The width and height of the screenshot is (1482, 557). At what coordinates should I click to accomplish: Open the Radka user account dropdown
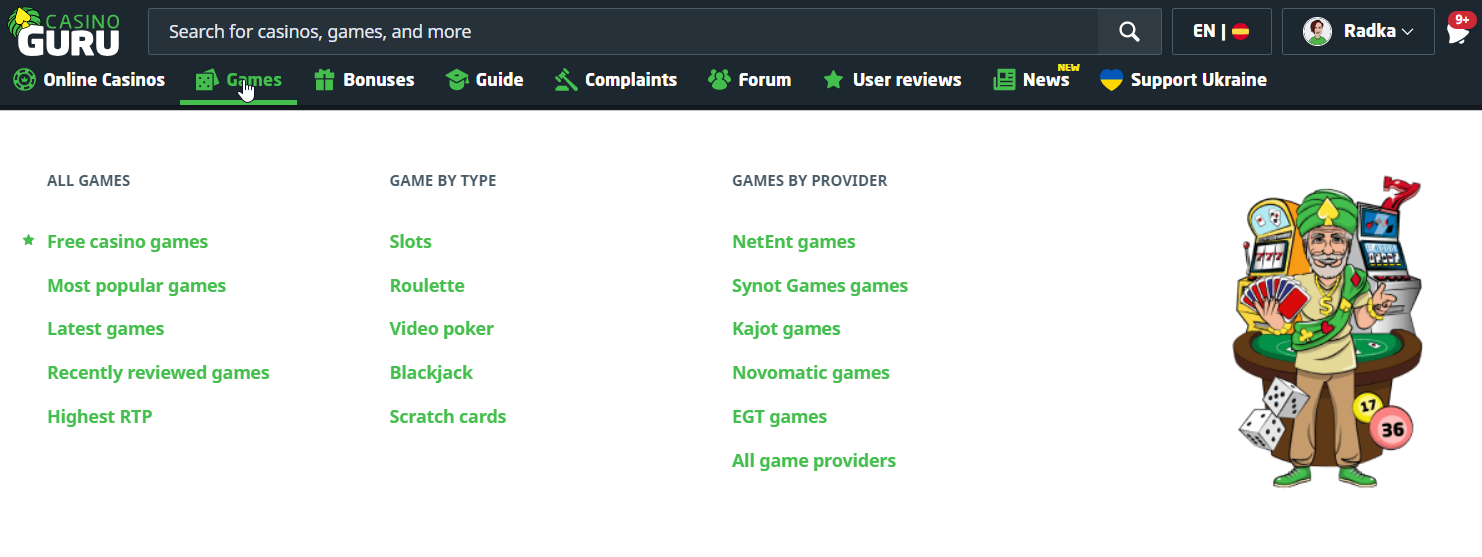click(x=1357, y=32)
